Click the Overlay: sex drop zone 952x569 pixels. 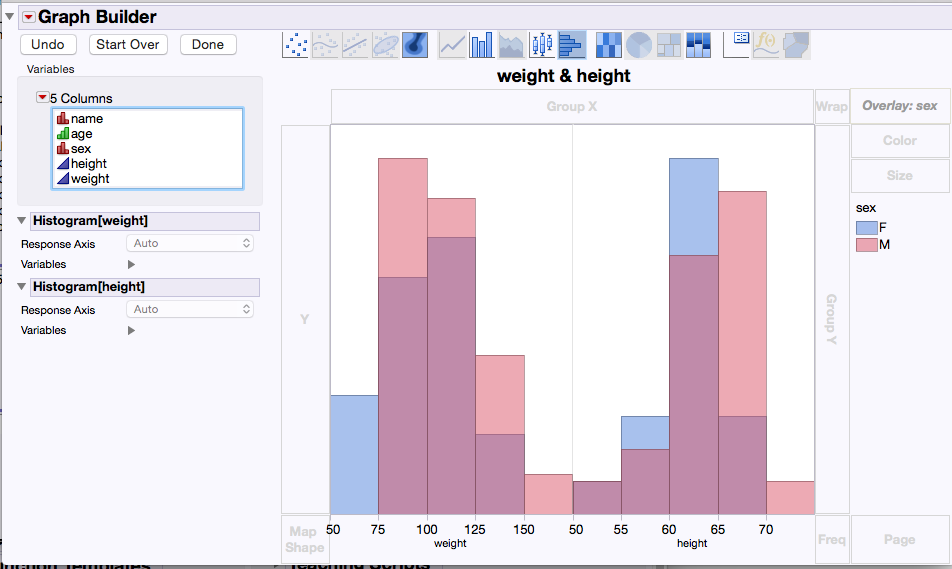(900, 106)
